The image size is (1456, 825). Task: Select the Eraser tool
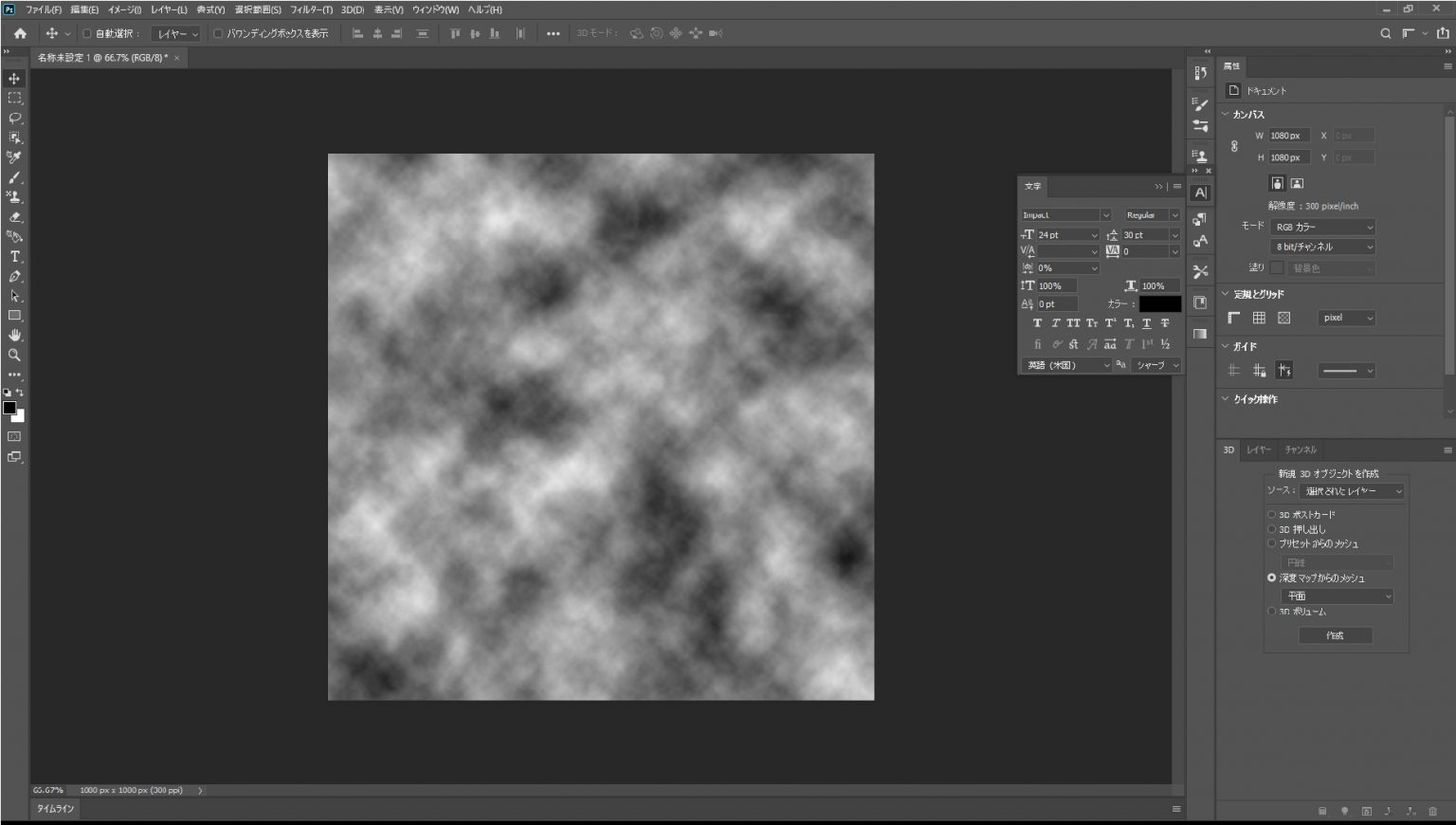point(13,216)
